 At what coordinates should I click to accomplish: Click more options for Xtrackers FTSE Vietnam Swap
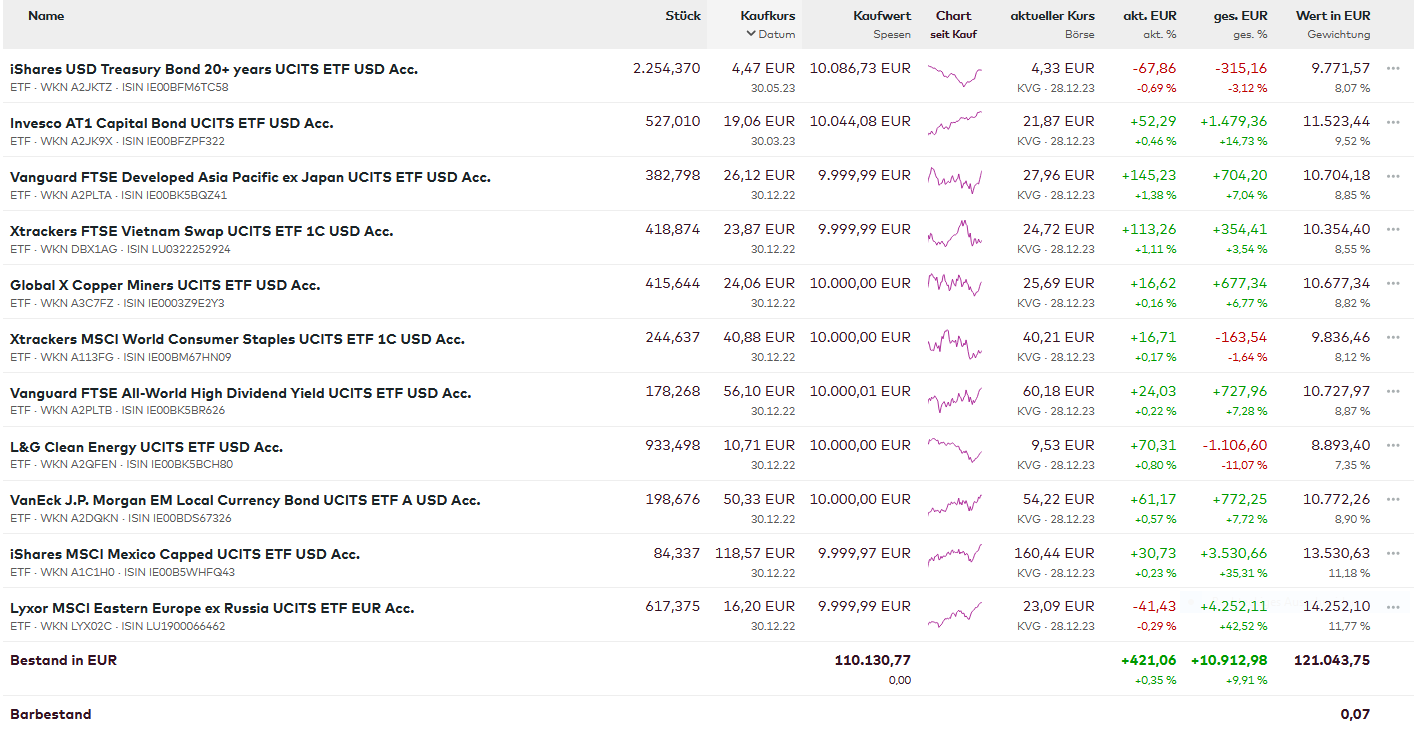pyautogui.click(x=1393, y=230)
